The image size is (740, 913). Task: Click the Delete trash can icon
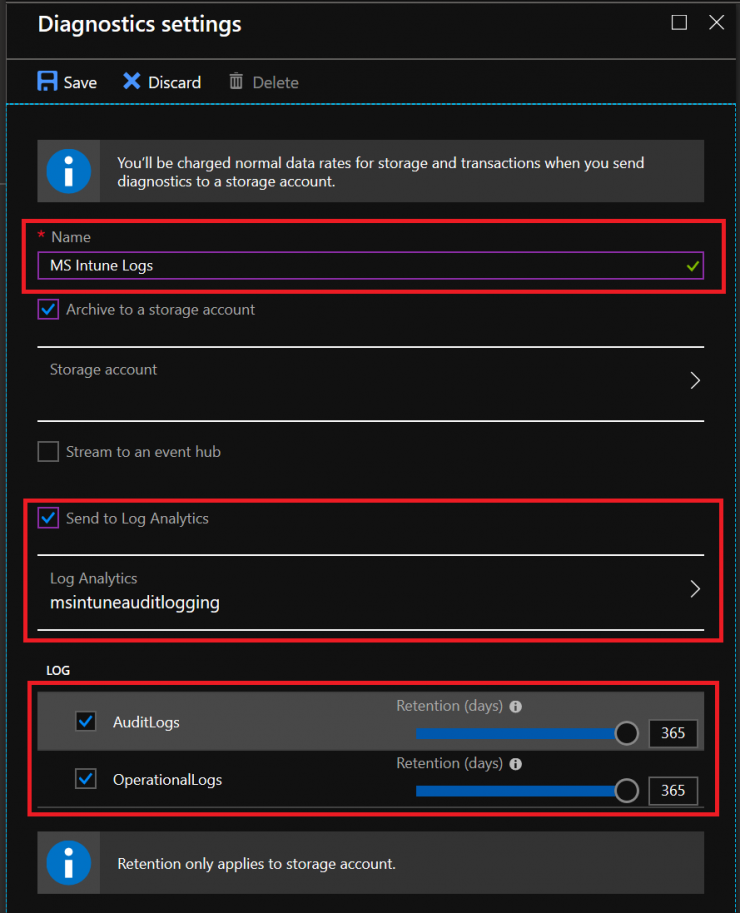pos(236,82)
